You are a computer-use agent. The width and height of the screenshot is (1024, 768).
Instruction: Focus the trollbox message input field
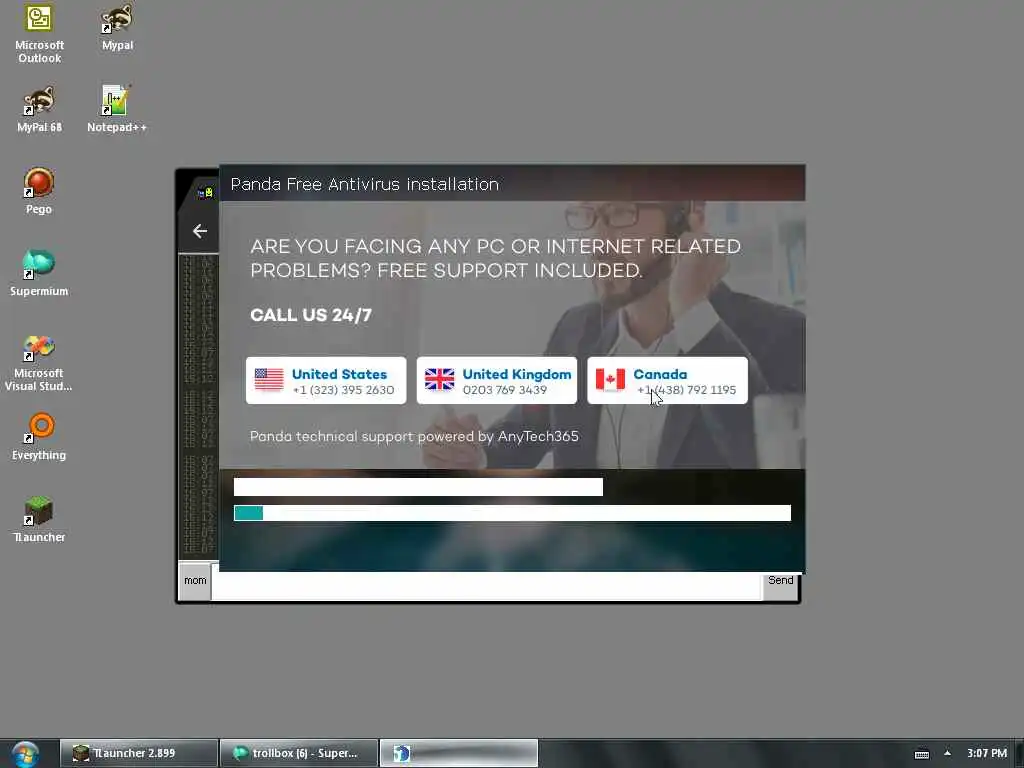(x=487, y=586)
